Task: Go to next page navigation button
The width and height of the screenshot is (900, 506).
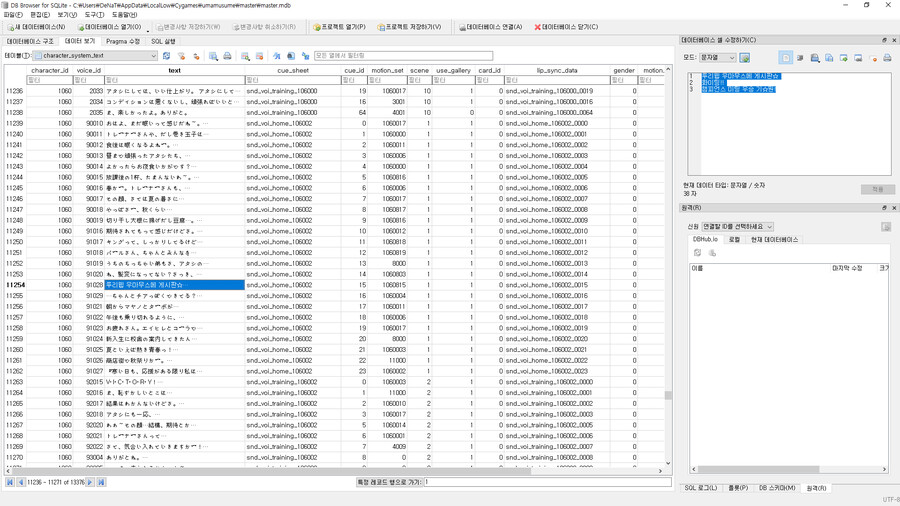Action: point(90,482)
